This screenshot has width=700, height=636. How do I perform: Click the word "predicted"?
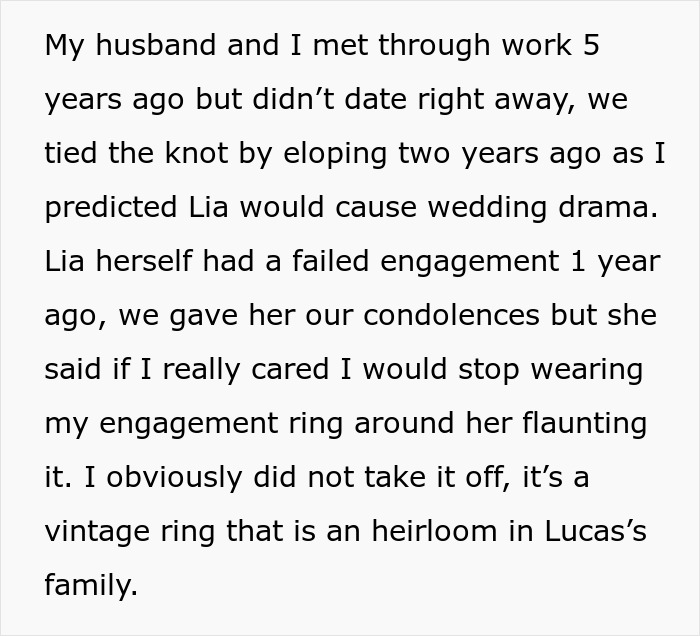point(111,209)
